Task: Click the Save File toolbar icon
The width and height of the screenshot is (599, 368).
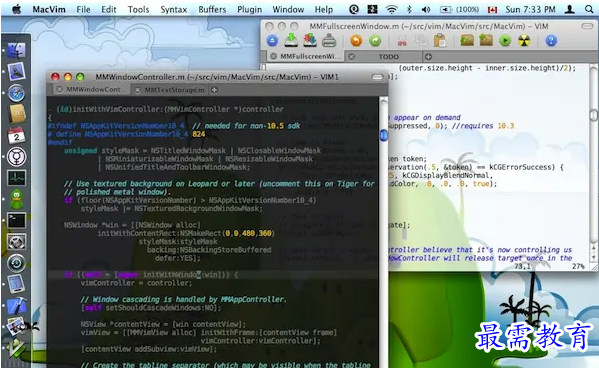Action: pyautogui.click(x=291, y=40)
